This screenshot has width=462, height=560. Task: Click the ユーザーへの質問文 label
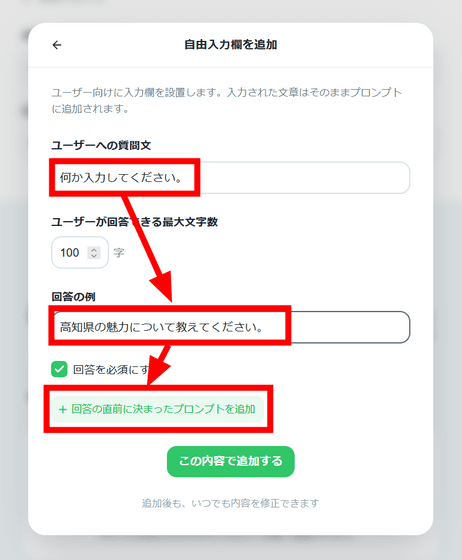[101, 145]
